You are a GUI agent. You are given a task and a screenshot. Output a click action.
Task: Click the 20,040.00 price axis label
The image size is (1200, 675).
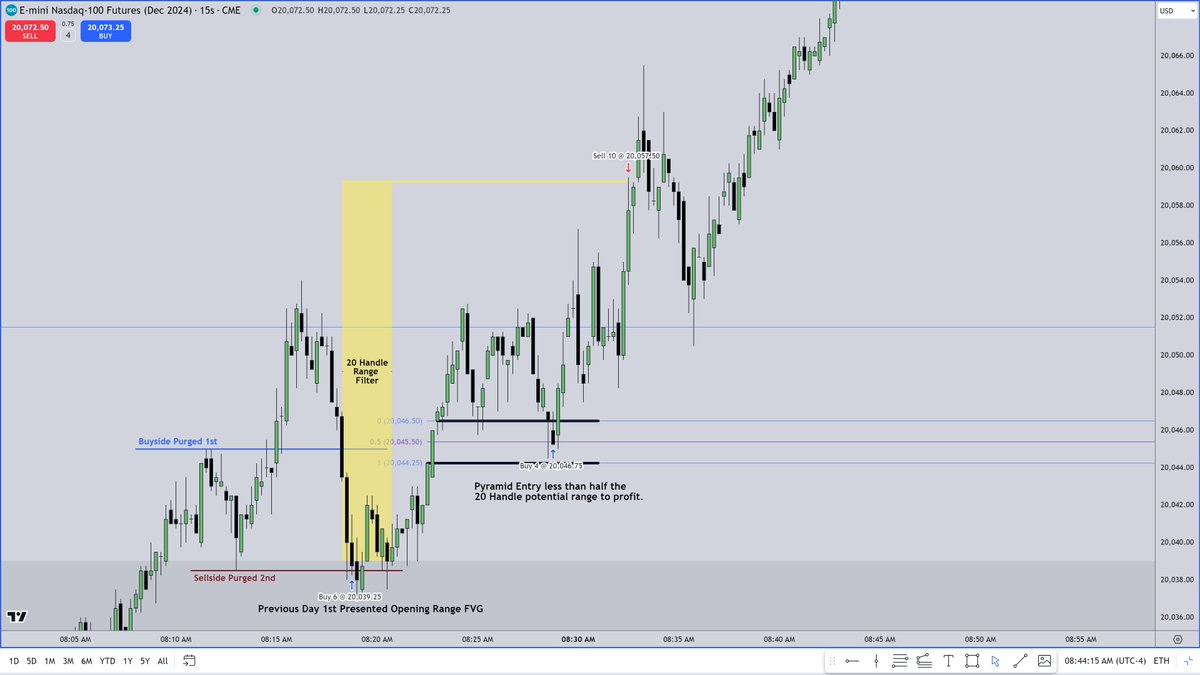1178,541
